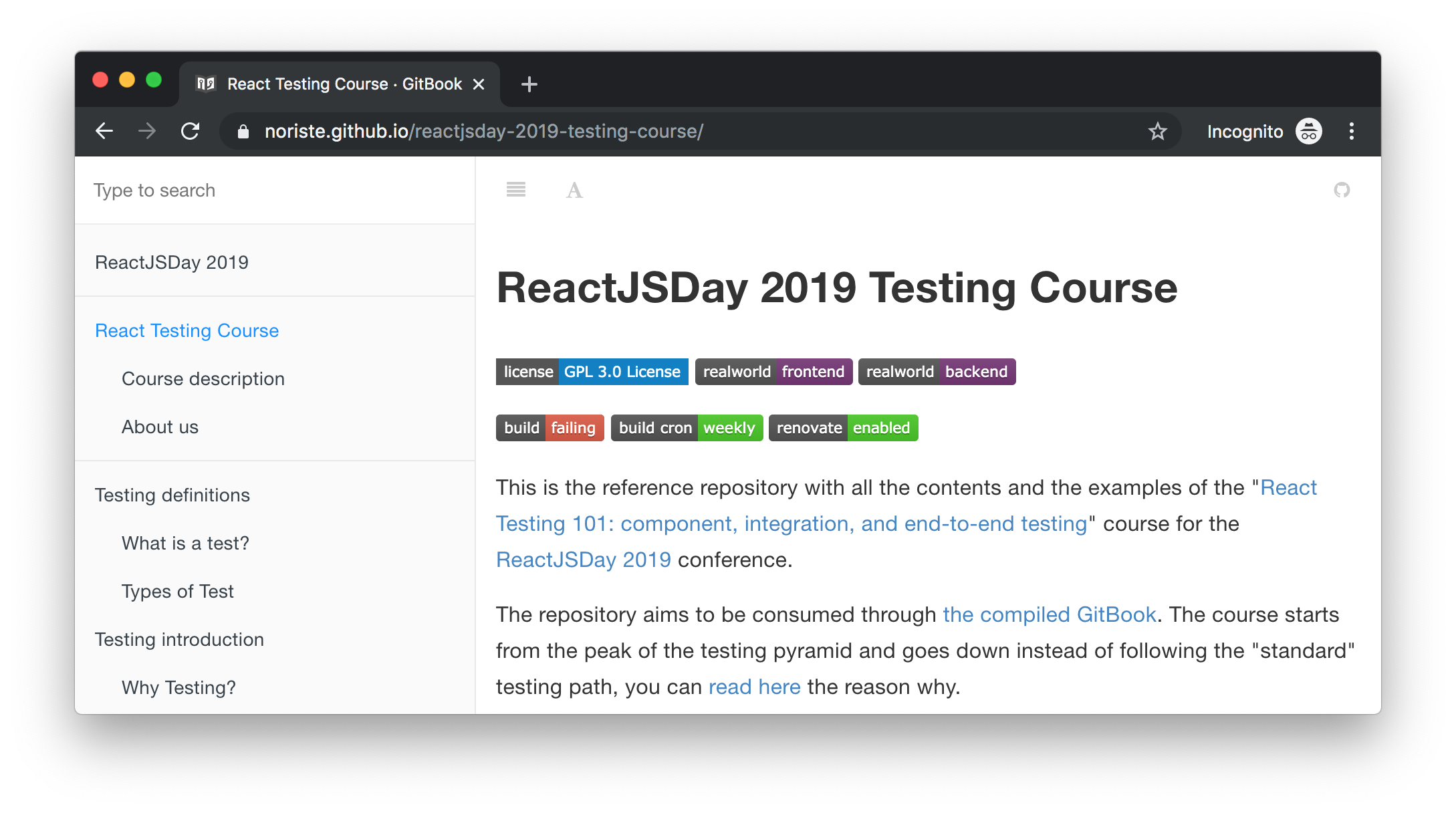Viewport: 1456px width, 813px height.
Task: Go to the About us chapter
Action: (160, 427)
